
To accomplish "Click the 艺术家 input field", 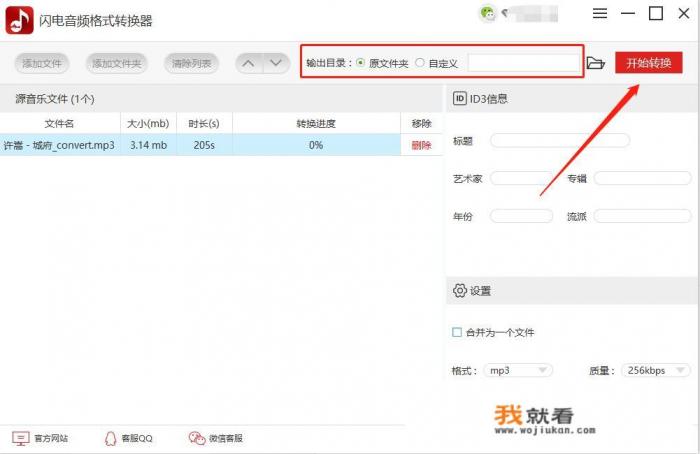I will pyautogui.click(x=521, y=179).
